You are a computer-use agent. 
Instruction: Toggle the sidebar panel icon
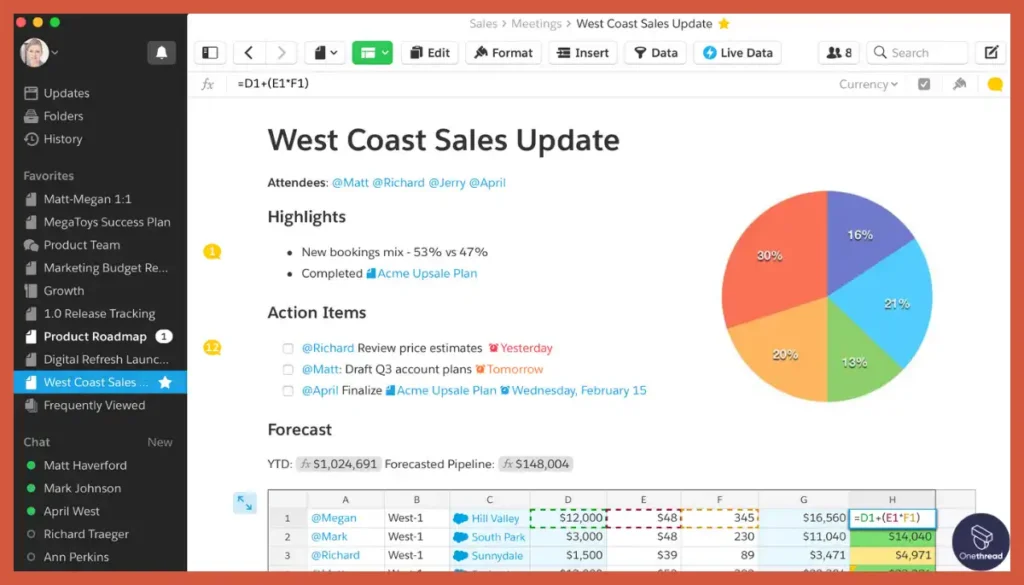pyautogui.click(x=210, y=53)
